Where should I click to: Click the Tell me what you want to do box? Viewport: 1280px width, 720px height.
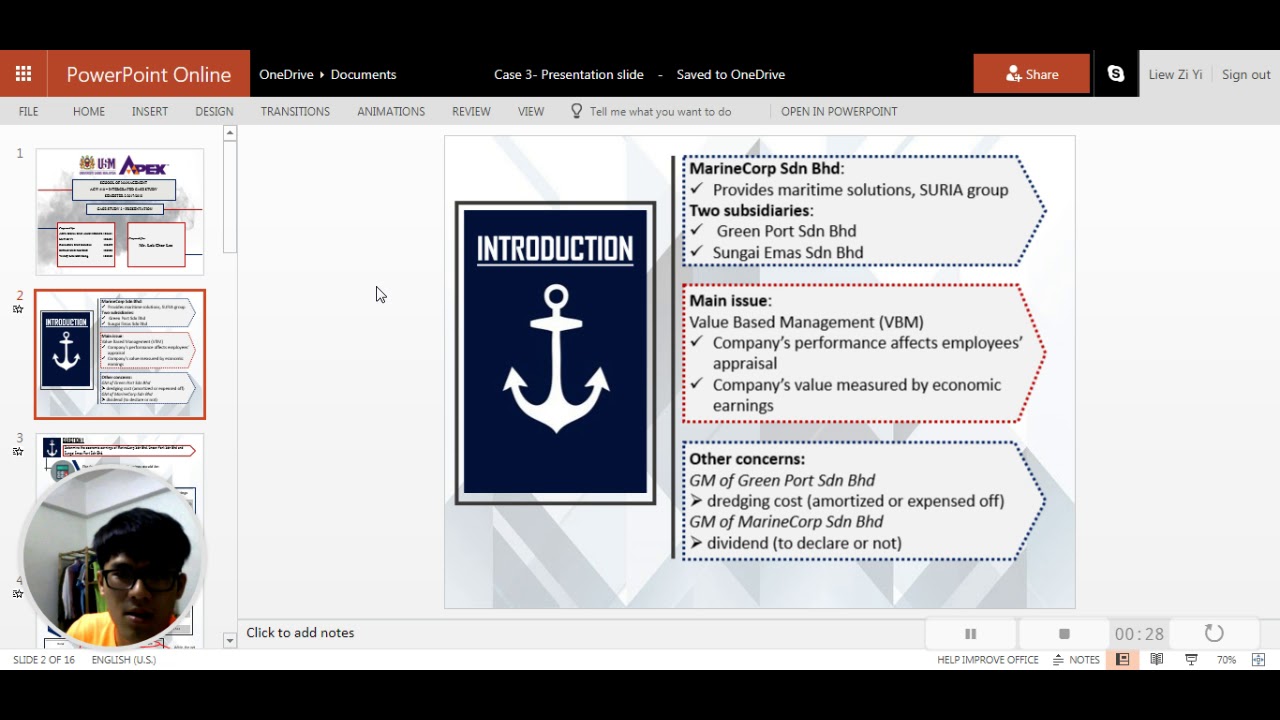pyautogui.click(x=660, y=111)
